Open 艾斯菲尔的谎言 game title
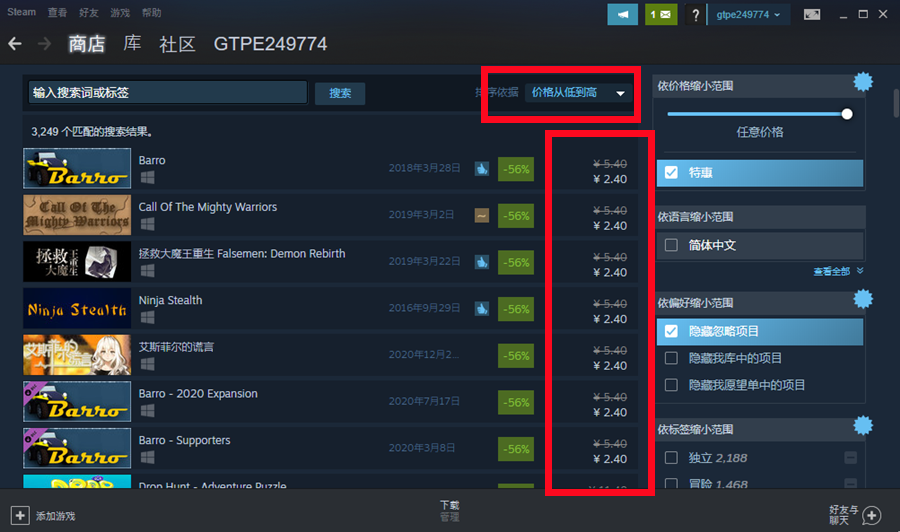Viewport: 900px width, 532px height. pos(176,347)
